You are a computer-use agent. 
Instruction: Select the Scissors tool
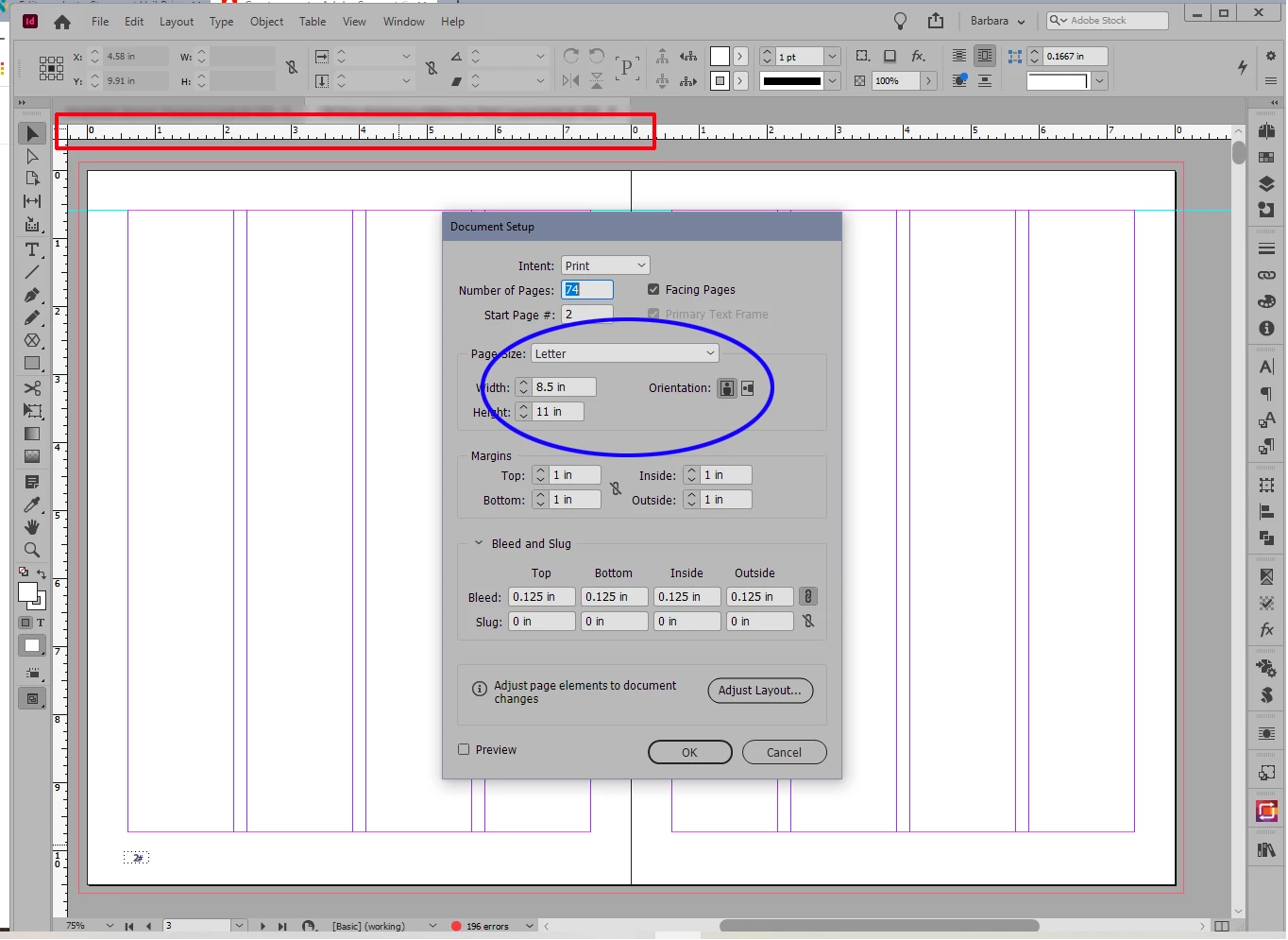[x=32, y=388]
